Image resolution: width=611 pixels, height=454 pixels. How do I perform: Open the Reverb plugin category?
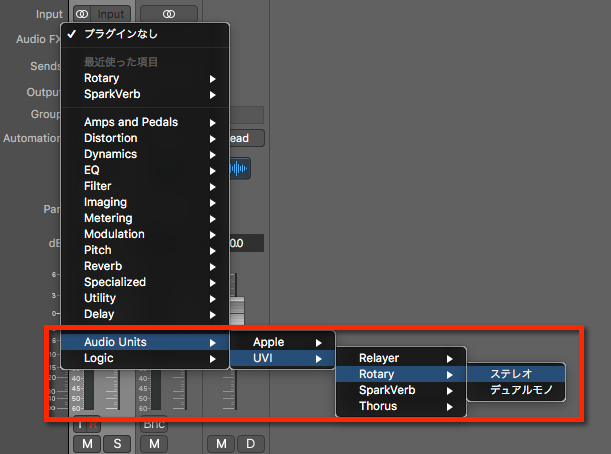click(145, 266)
